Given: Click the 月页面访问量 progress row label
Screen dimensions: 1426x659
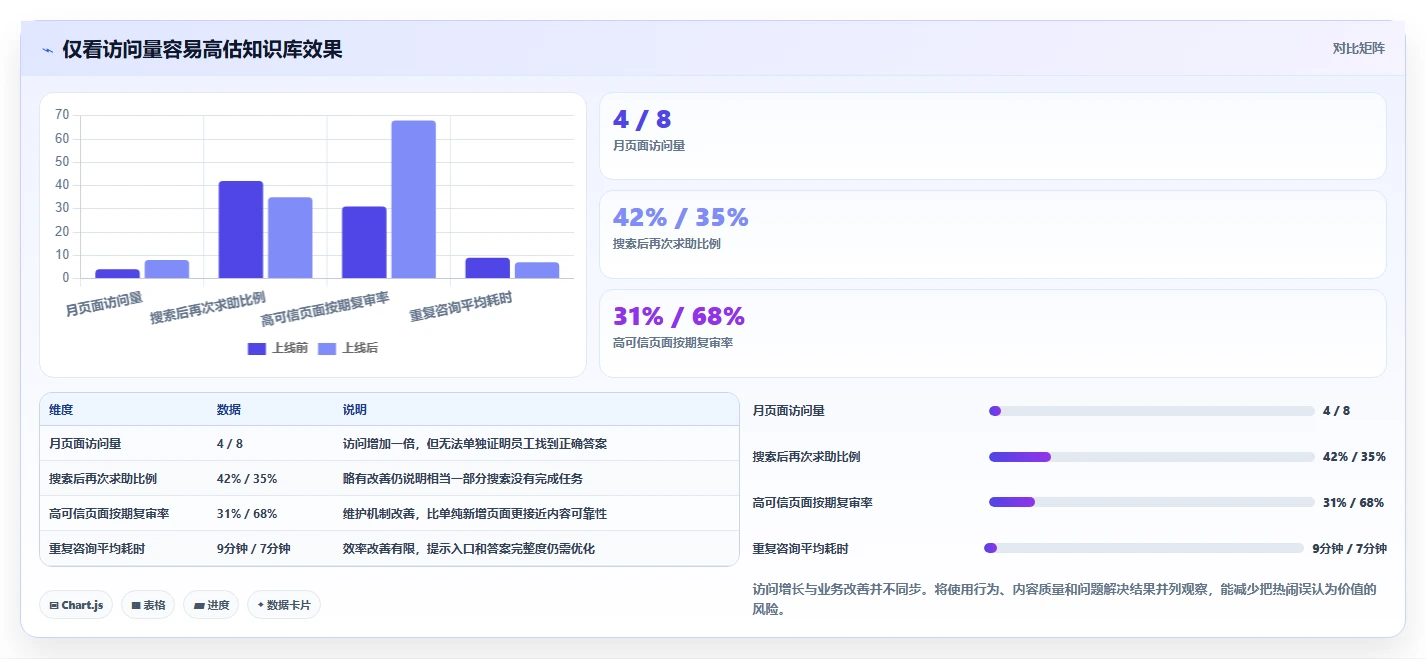Looking at the screenshot, I should (x=789, y=411).
